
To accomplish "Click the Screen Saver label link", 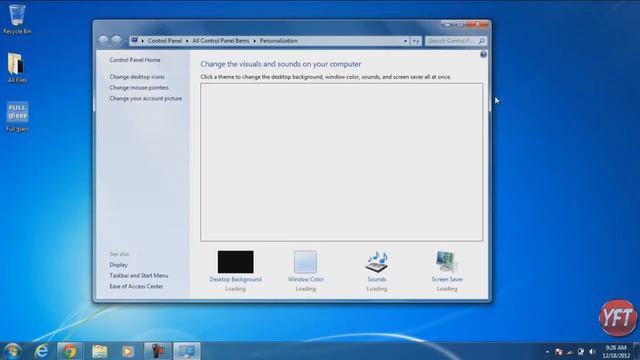I will (x=447, y=280).
